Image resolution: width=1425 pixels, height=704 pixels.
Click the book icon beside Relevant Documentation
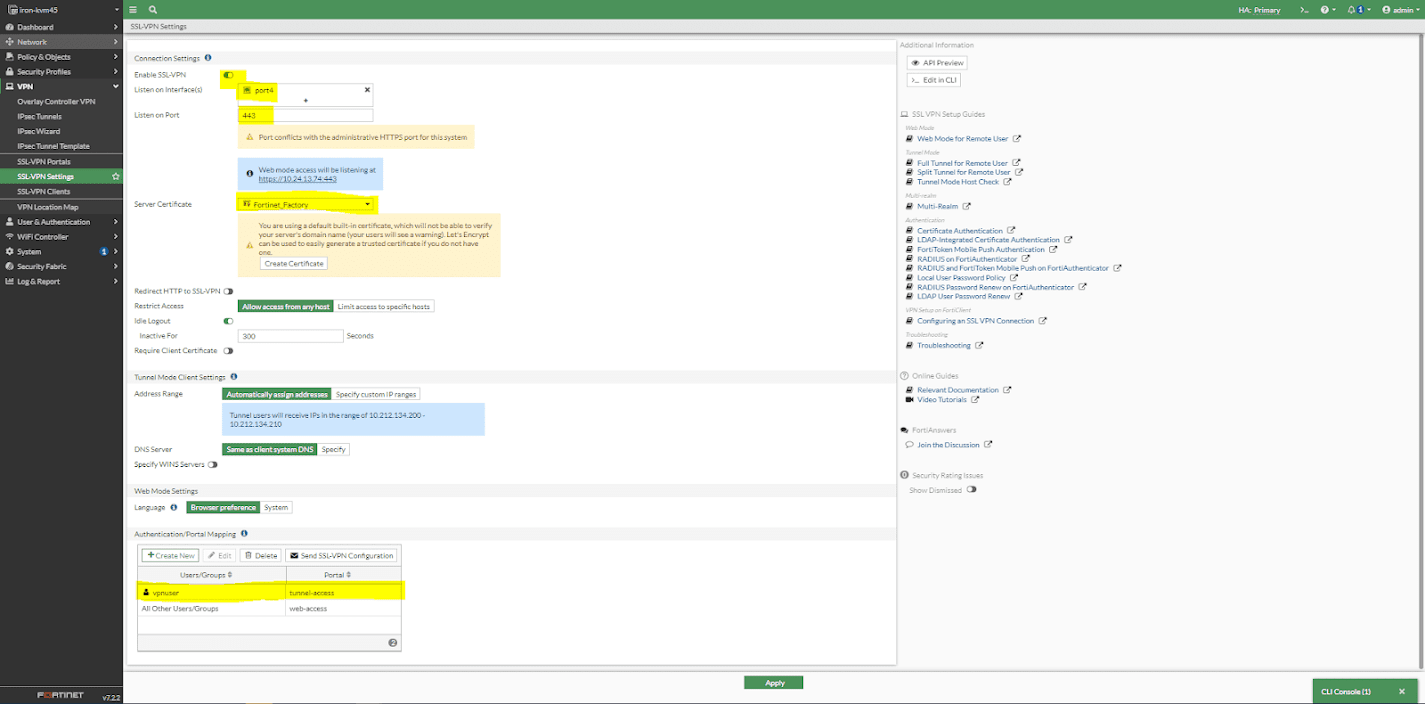(x=910, y=390)
